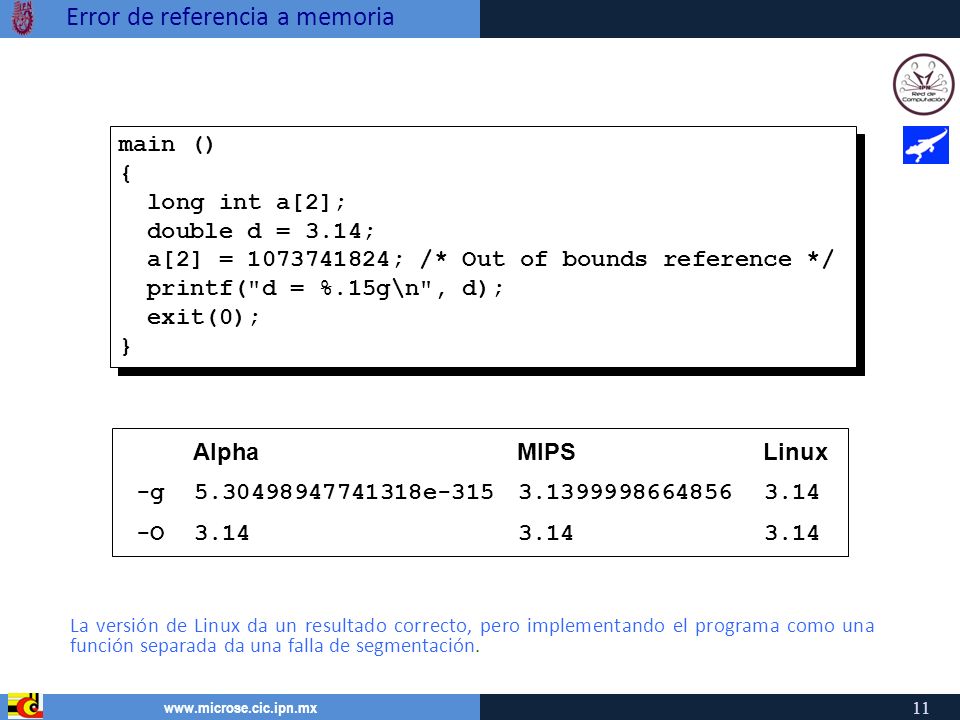Click the Alpha -g value 5.30498947741318e-315

coord(343,492)
